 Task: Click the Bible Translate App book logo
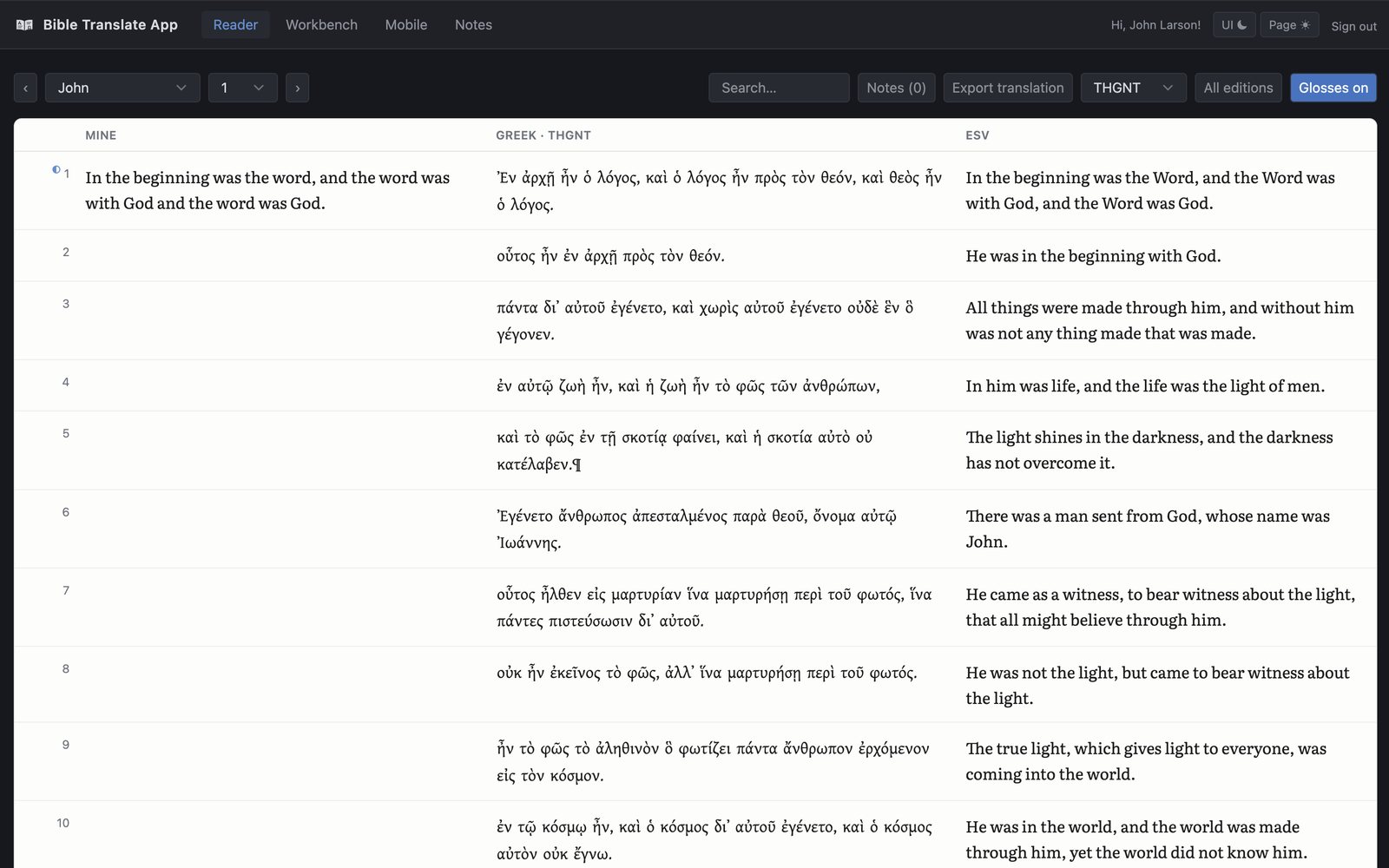(24, 25)
